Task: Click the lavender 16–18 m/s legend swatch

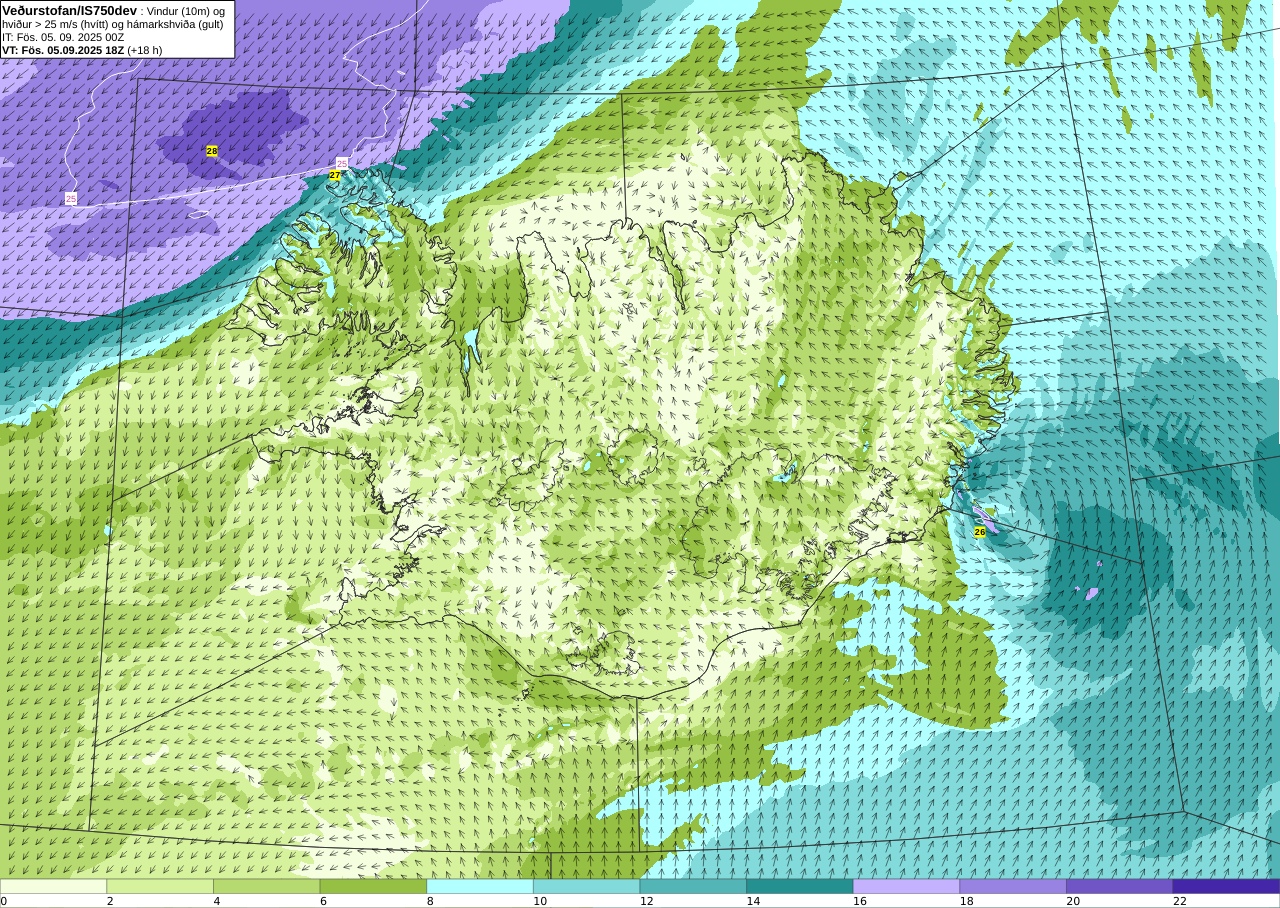Action: pyautogui.click(x=907, y=886)
